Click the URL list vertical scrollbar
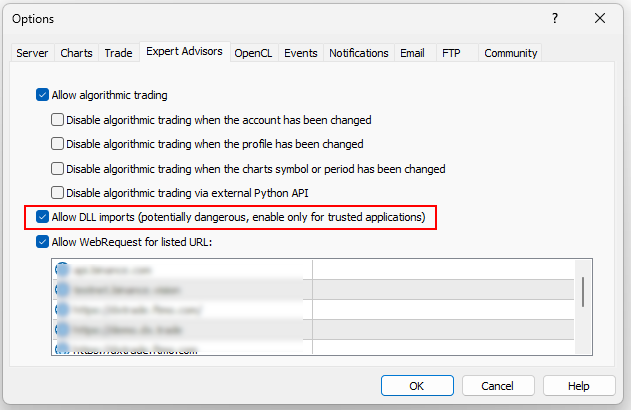Screen dimensions: 631x410 (x=583, y=292)
